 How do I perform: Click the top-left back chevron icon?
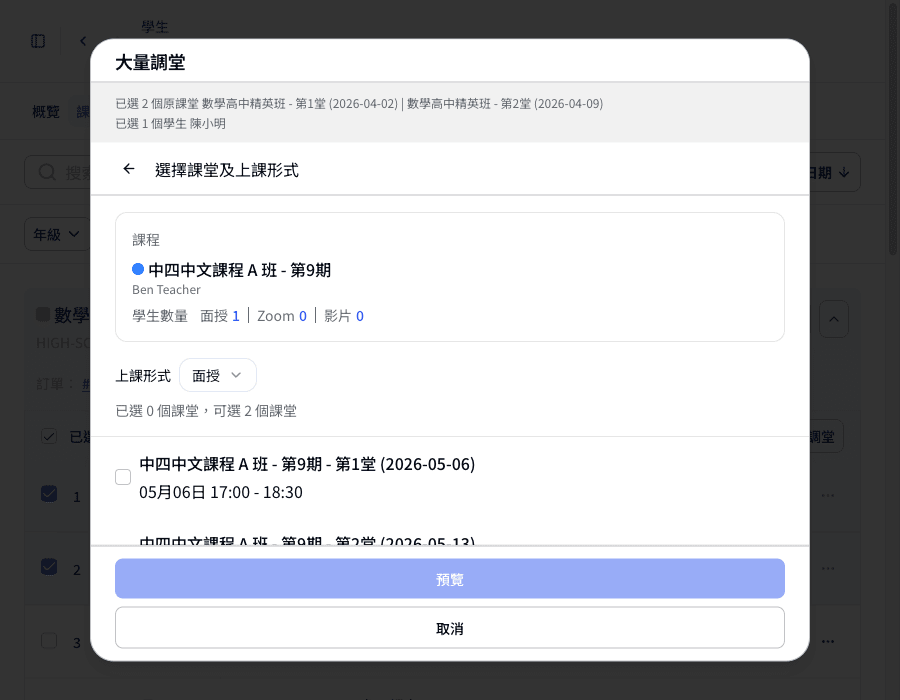[x=83, y=41]
